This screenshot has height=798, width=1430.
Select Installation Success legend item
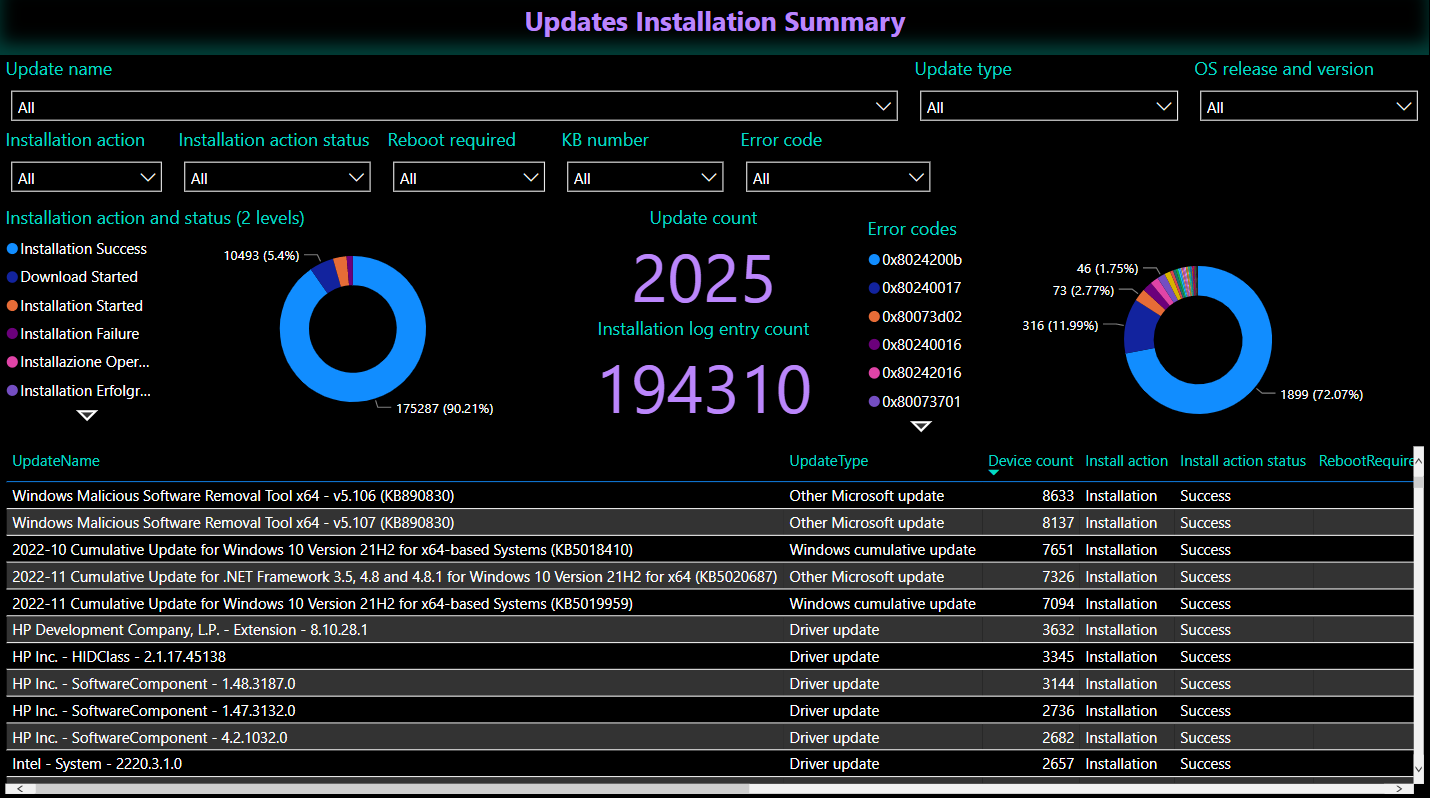83,249
